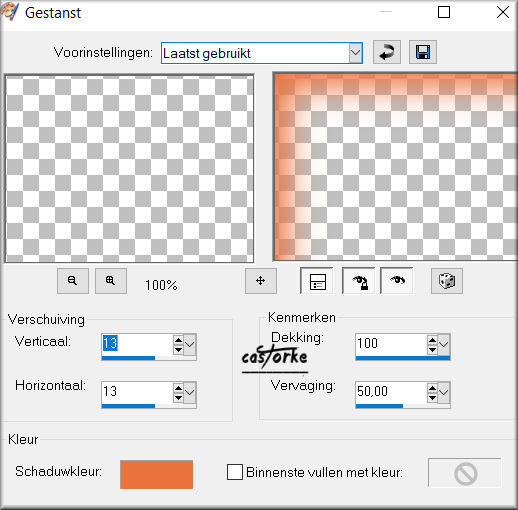Click the disabled inner fill color box
This screenshot has width=518, height=510.
[465, 473]
